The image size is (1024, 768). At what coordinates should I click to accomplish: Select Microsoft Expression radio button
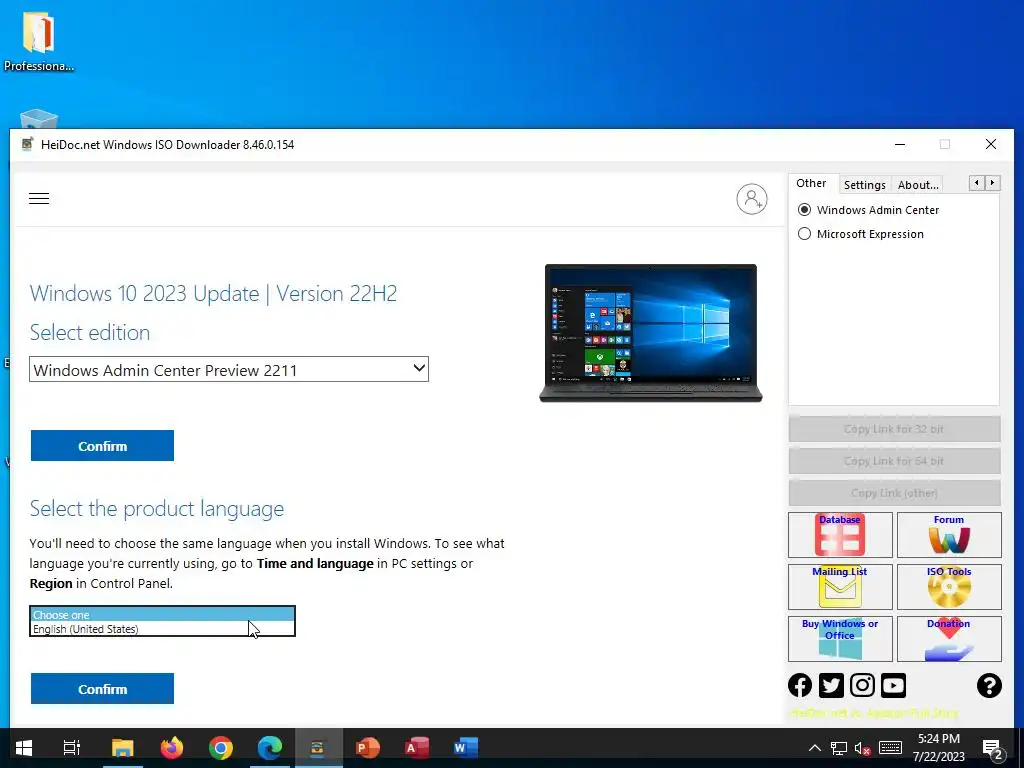805,234
